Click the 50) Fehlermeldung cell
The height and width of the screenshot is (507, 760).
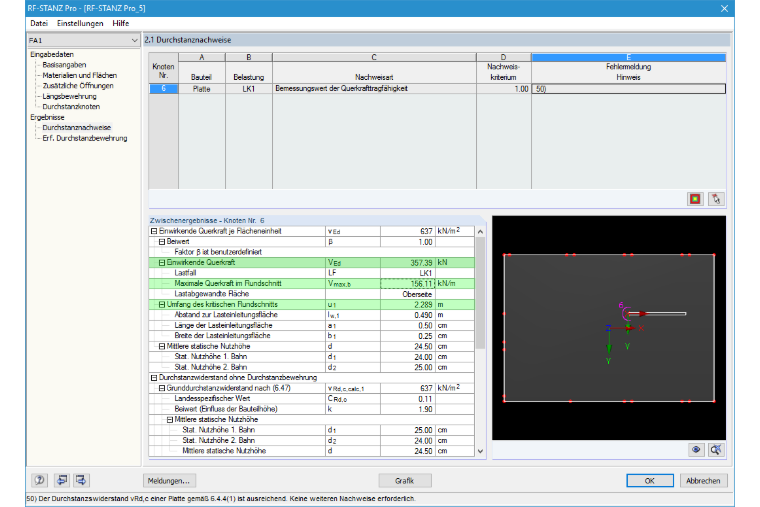tap(629, 89)
